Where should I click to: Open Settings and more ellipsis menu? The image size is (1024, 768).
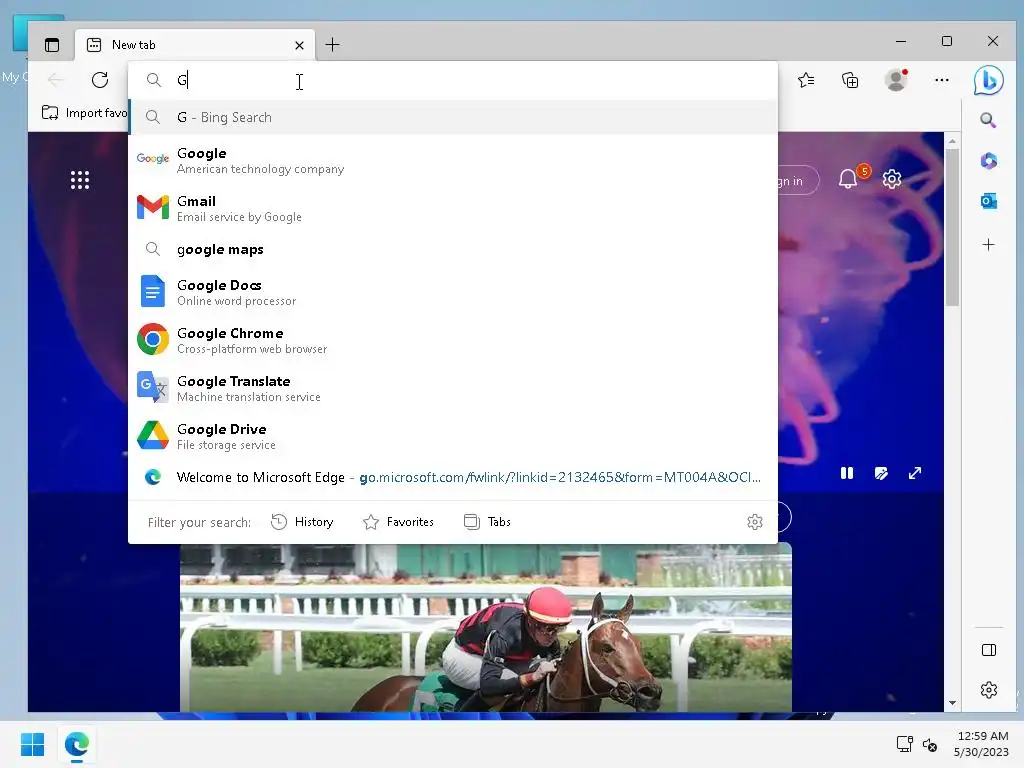(942, 80)
